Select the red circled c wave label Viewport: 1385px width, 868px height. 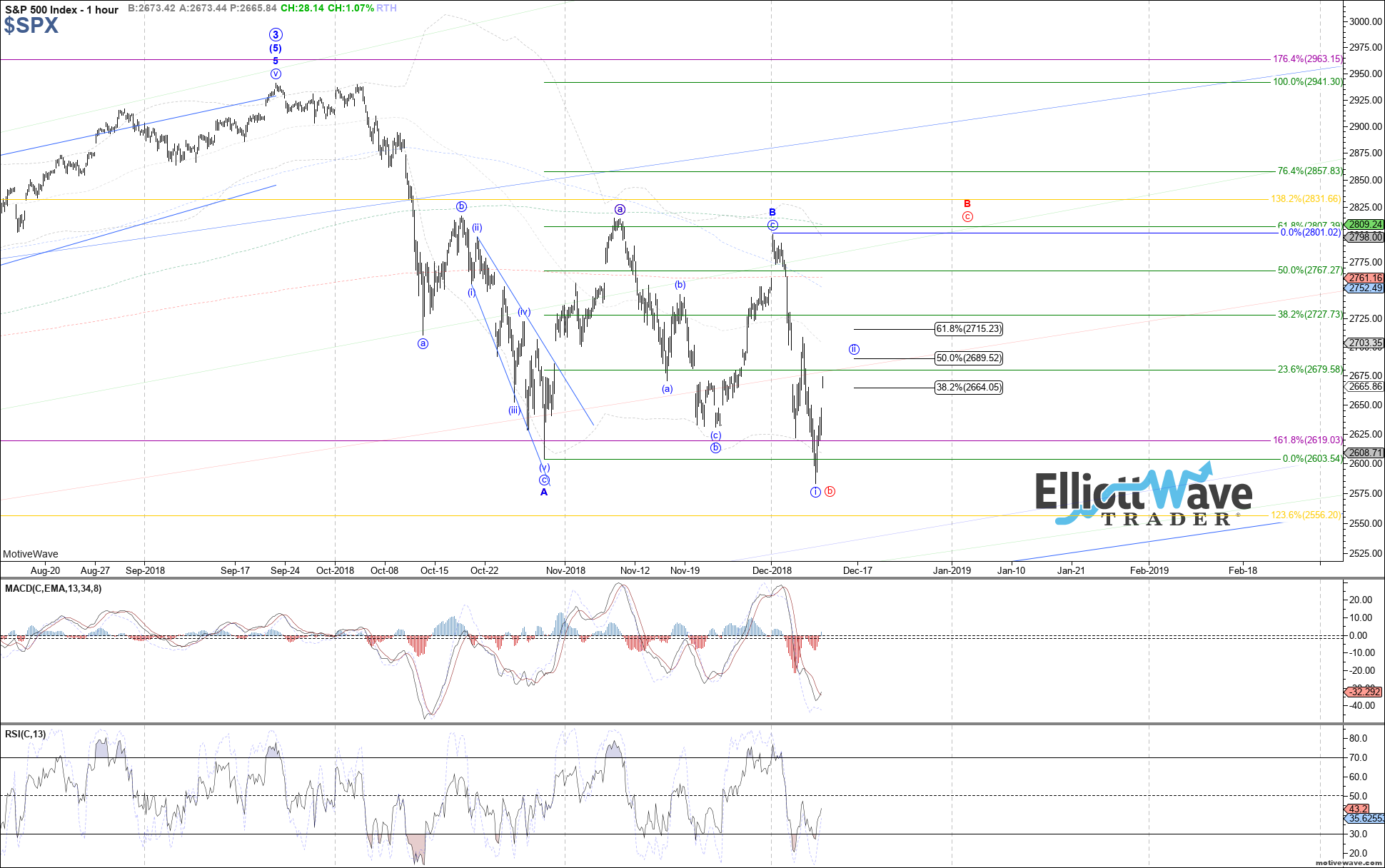967,216
